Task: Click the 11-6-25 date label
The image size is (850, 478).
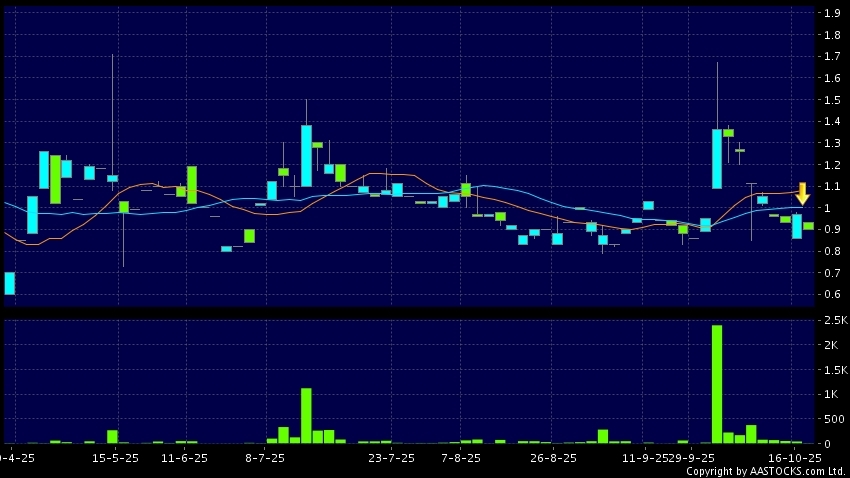Action: tap(184, 457)
